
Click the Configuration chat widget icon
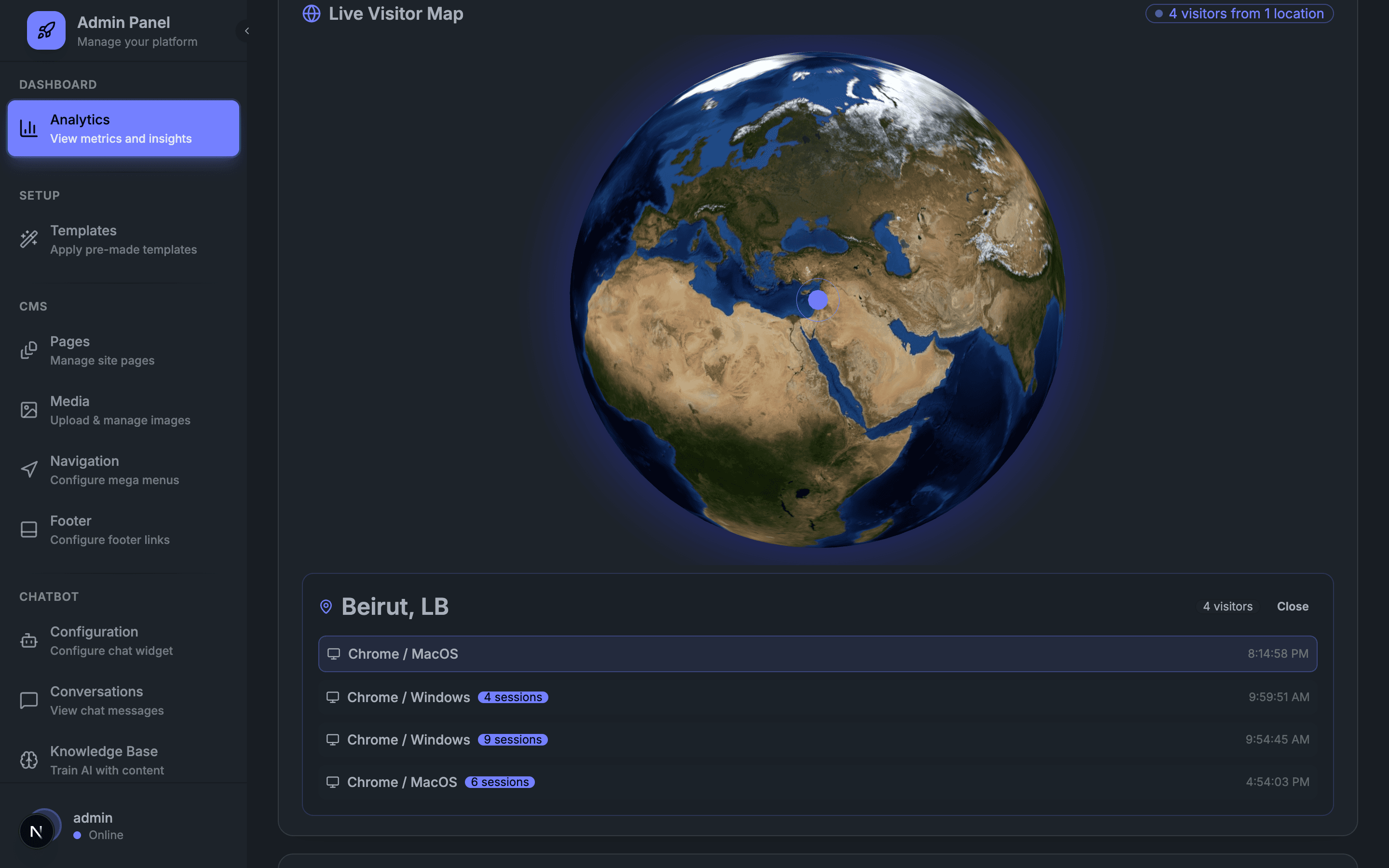click(x=29, y=640)
